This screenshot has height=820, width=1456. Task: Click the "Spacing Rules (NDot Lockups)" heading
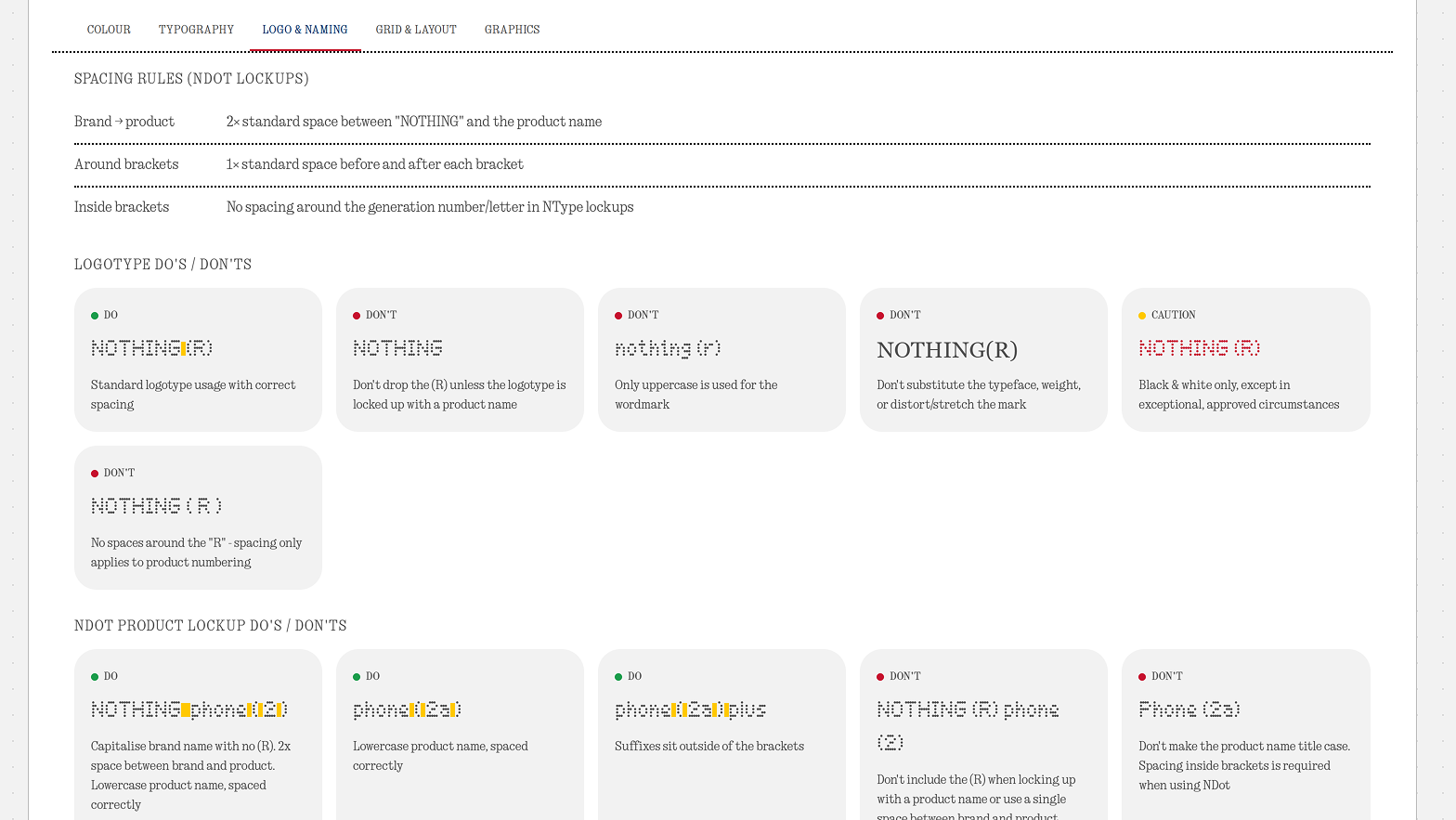pyautogui.click(x=191, y=79)
